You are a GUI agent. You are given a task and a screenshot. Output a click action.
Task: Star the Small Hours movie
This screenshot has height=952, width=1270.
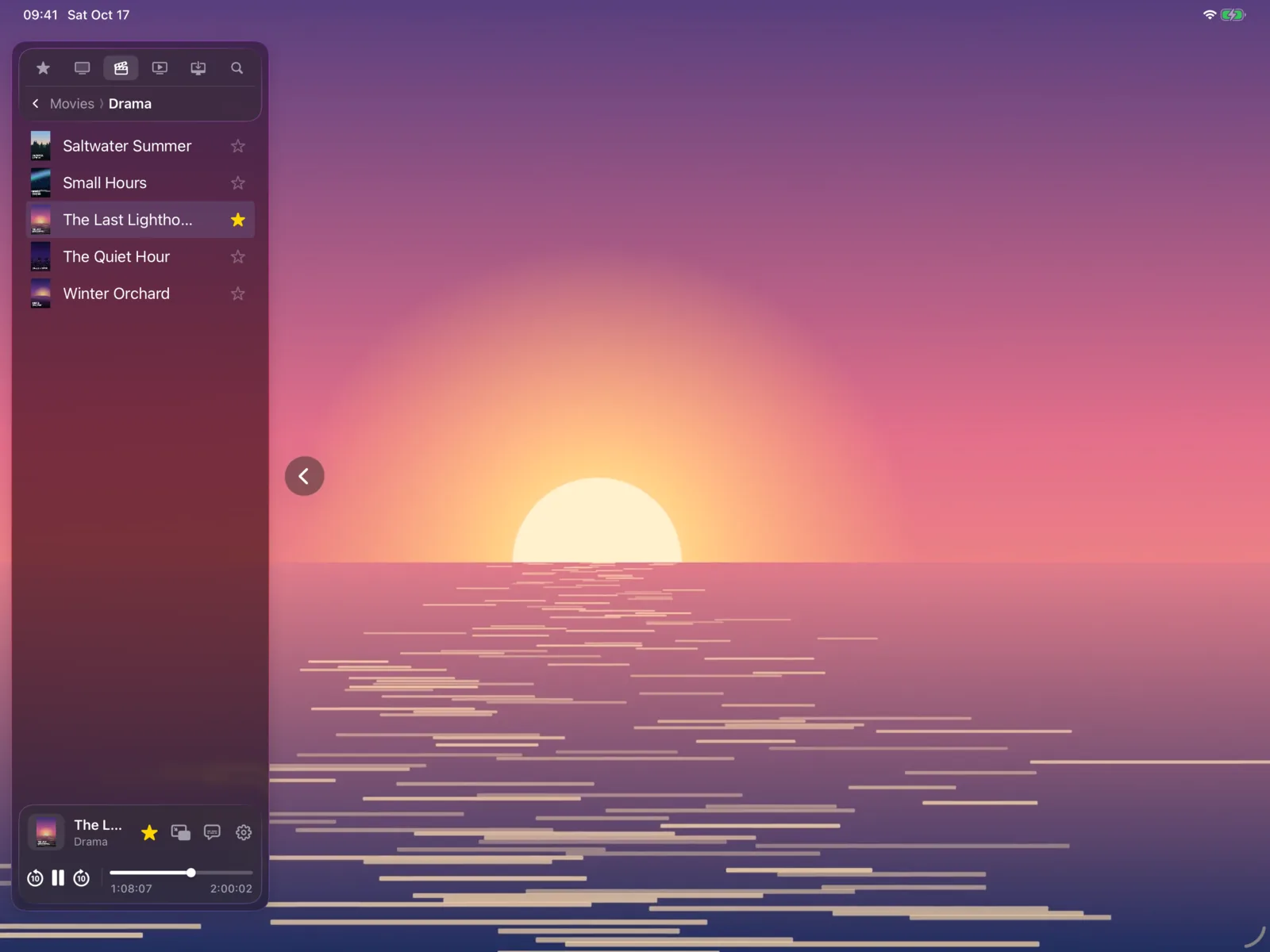click(238, 183)
